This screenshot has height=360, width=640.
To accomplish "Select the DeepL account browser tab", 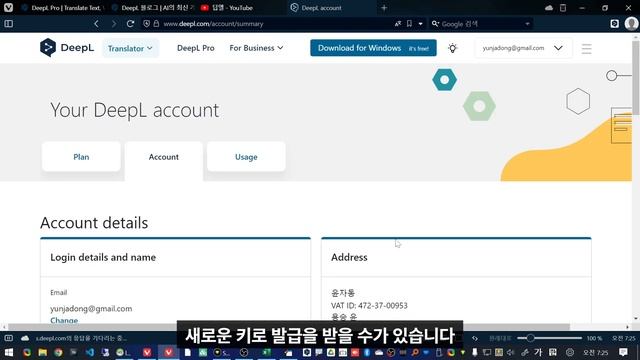I will pos(331,8).
